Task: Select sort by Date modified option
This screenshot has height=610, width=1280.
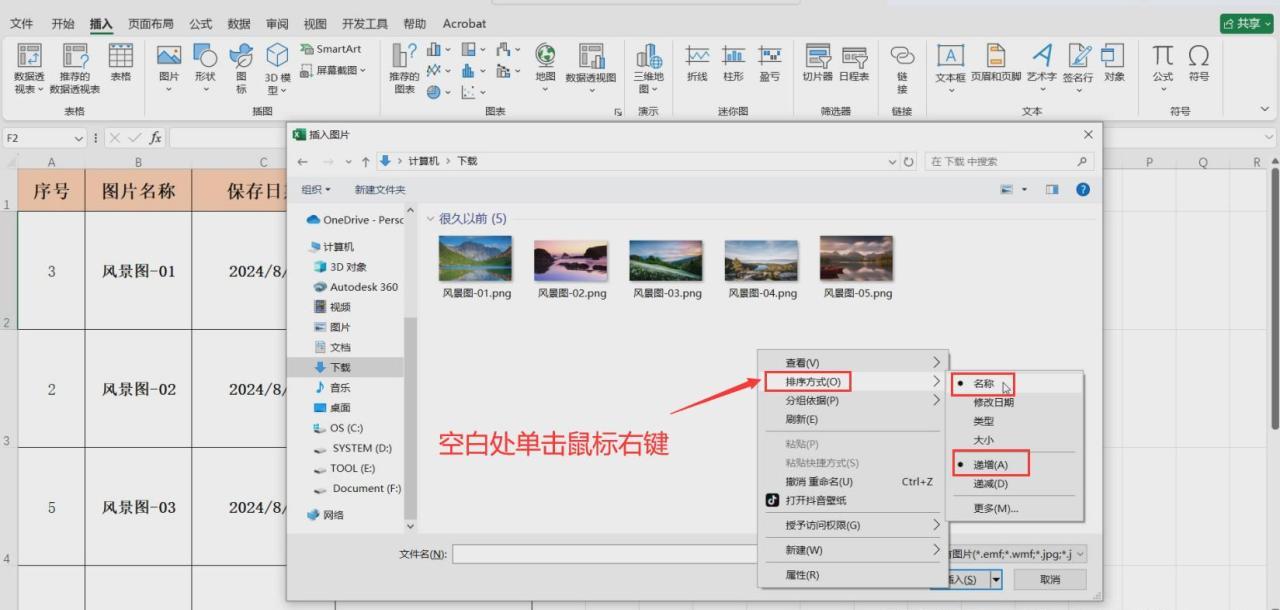Action: click(993, 402)
